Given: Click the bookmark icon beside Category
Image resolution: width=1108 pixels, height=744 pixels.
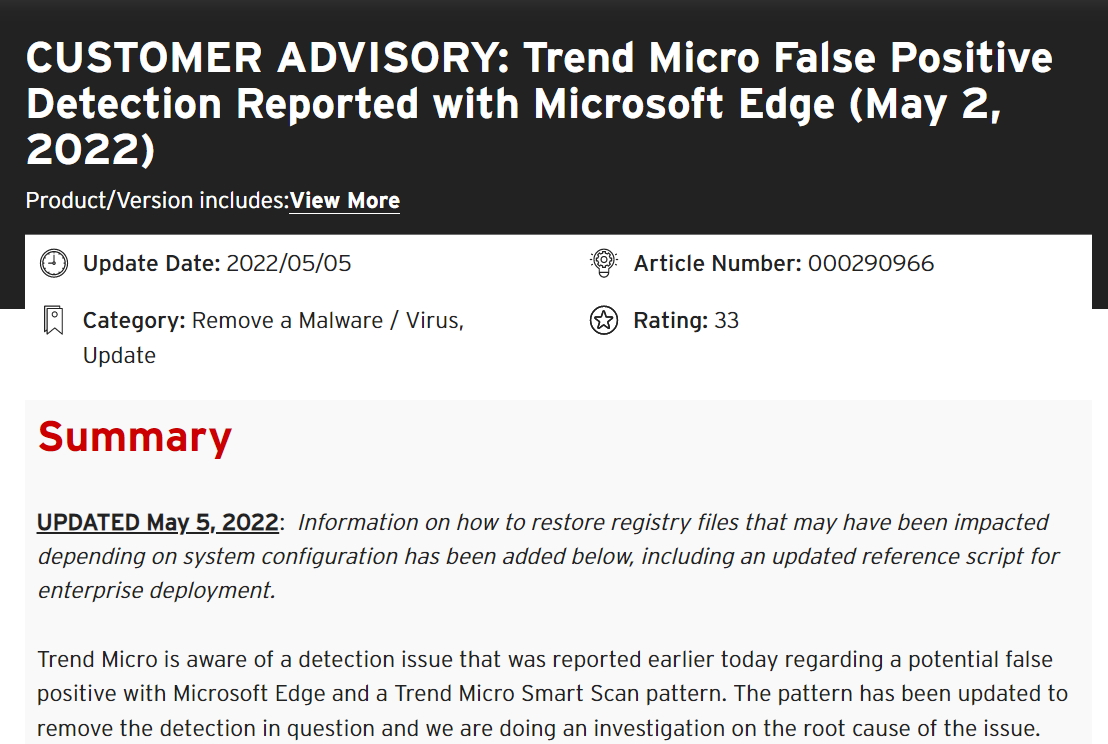Looking at the screenshot, I should coord(53,321).
